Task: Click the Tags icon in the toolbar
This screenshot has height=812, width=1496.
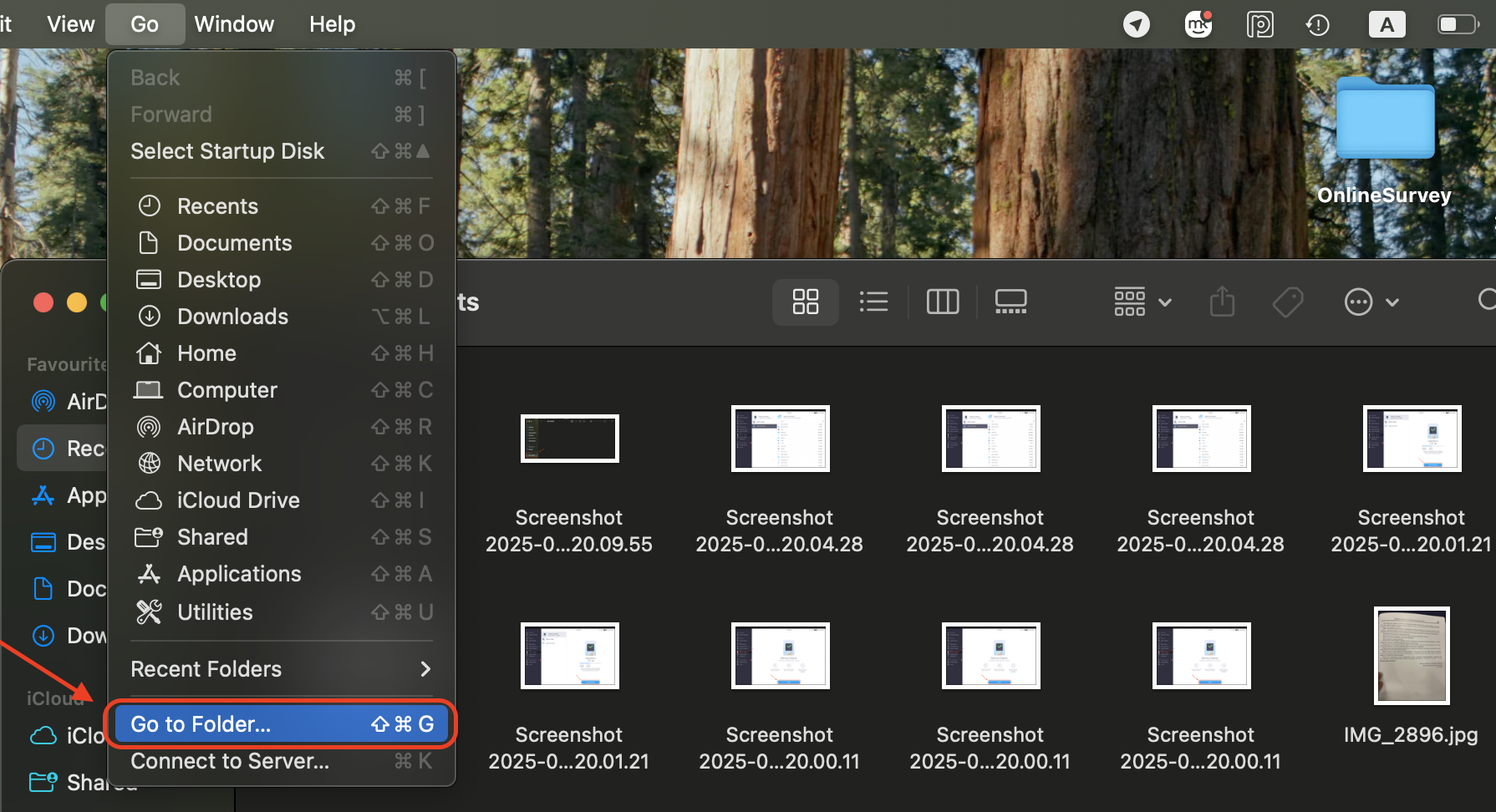Action: click(x=1287, y=302)
